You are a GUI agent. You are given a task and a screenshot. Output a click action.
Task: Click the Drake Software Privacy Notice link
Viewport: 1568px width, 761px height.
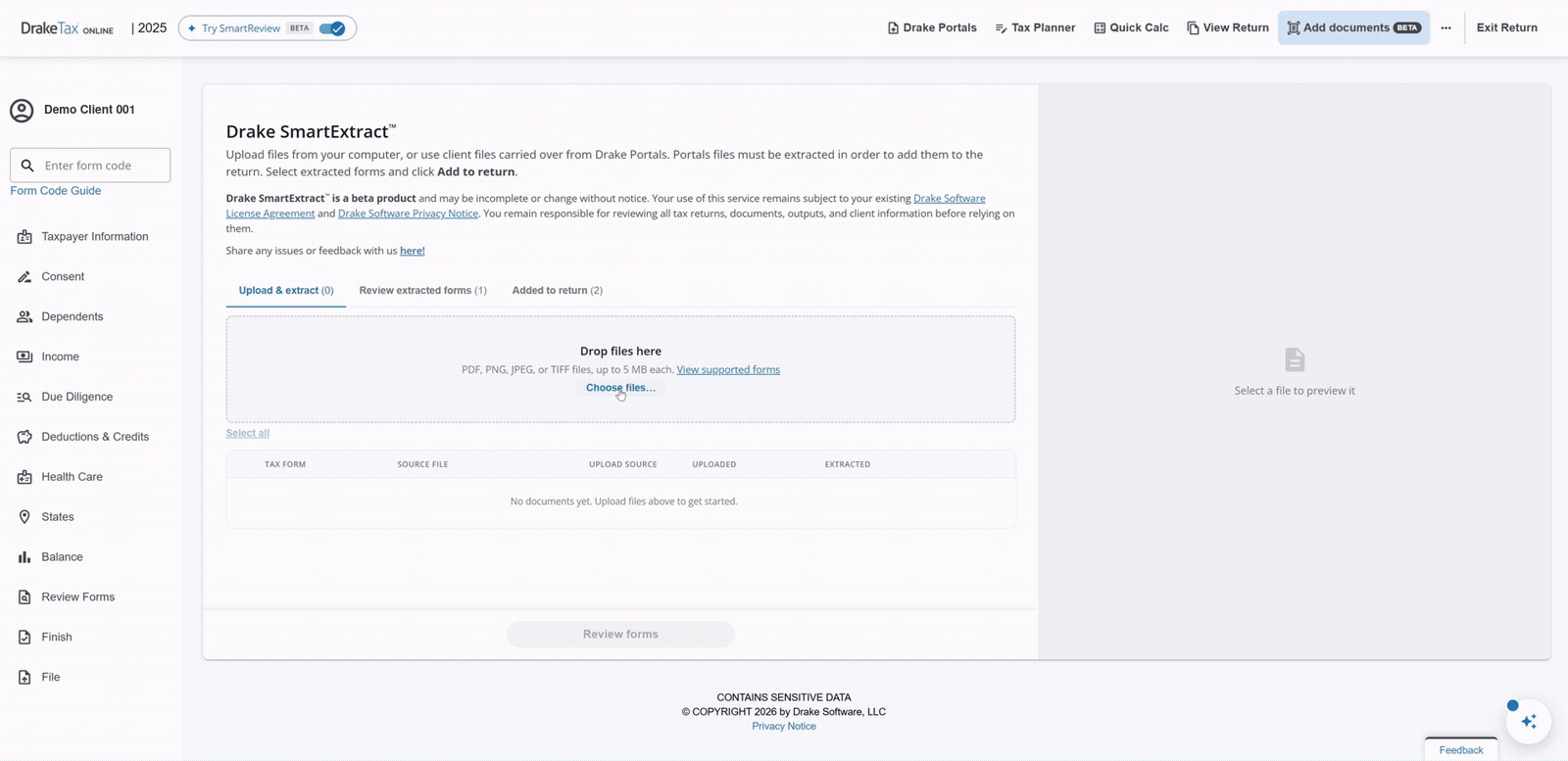408,214
